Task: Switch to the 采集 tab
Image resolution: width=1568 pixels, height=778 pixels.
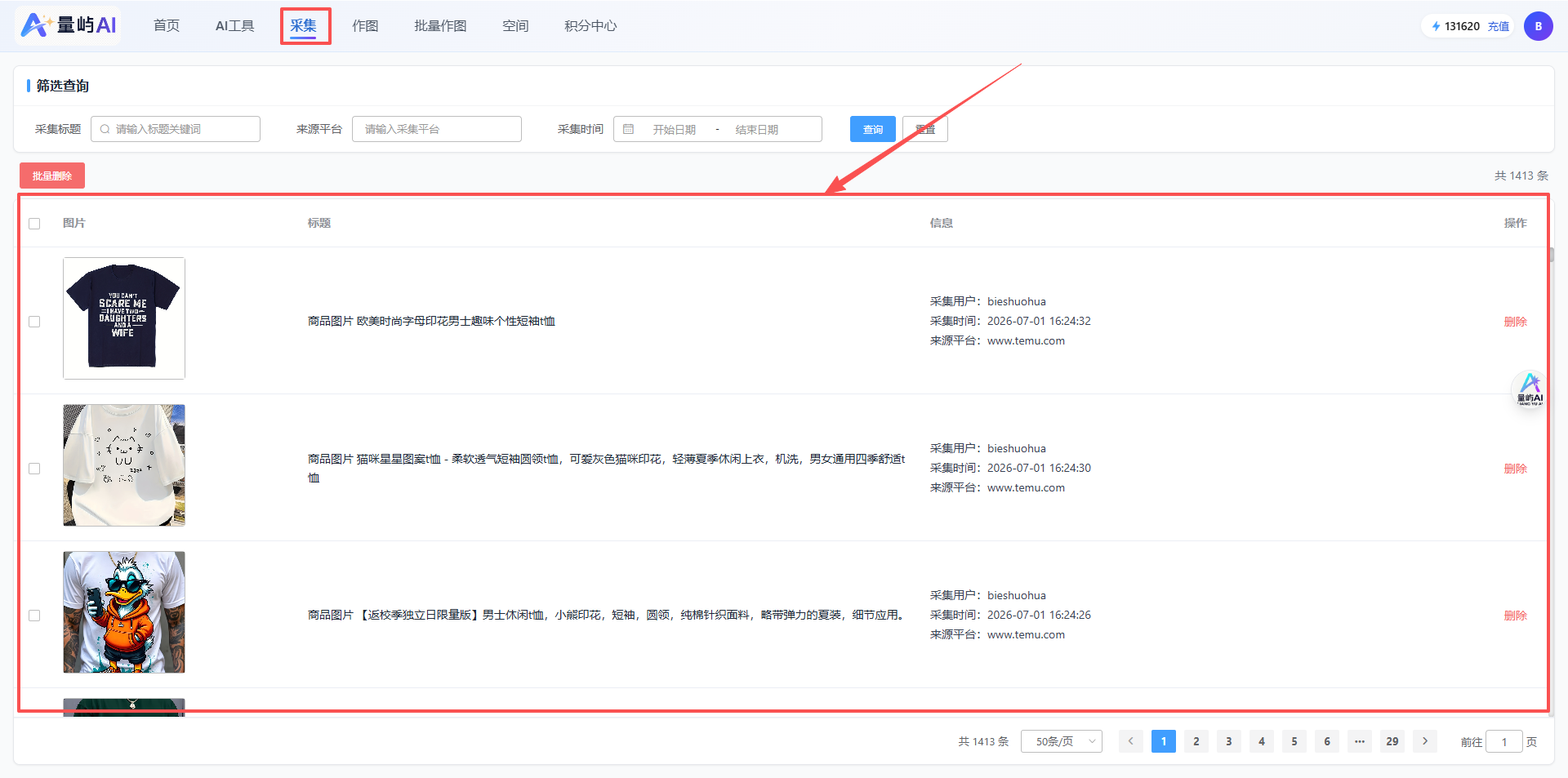Action: pos(304,26)
